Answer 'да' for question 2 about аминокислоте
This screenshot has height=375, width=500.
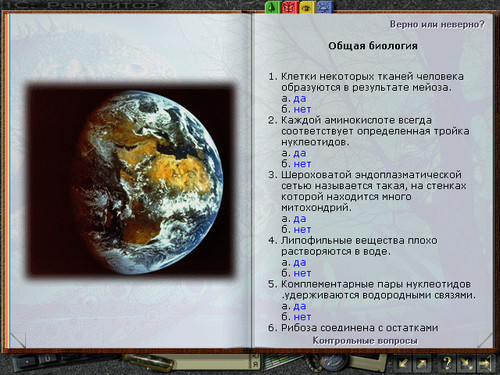(300, 153)
